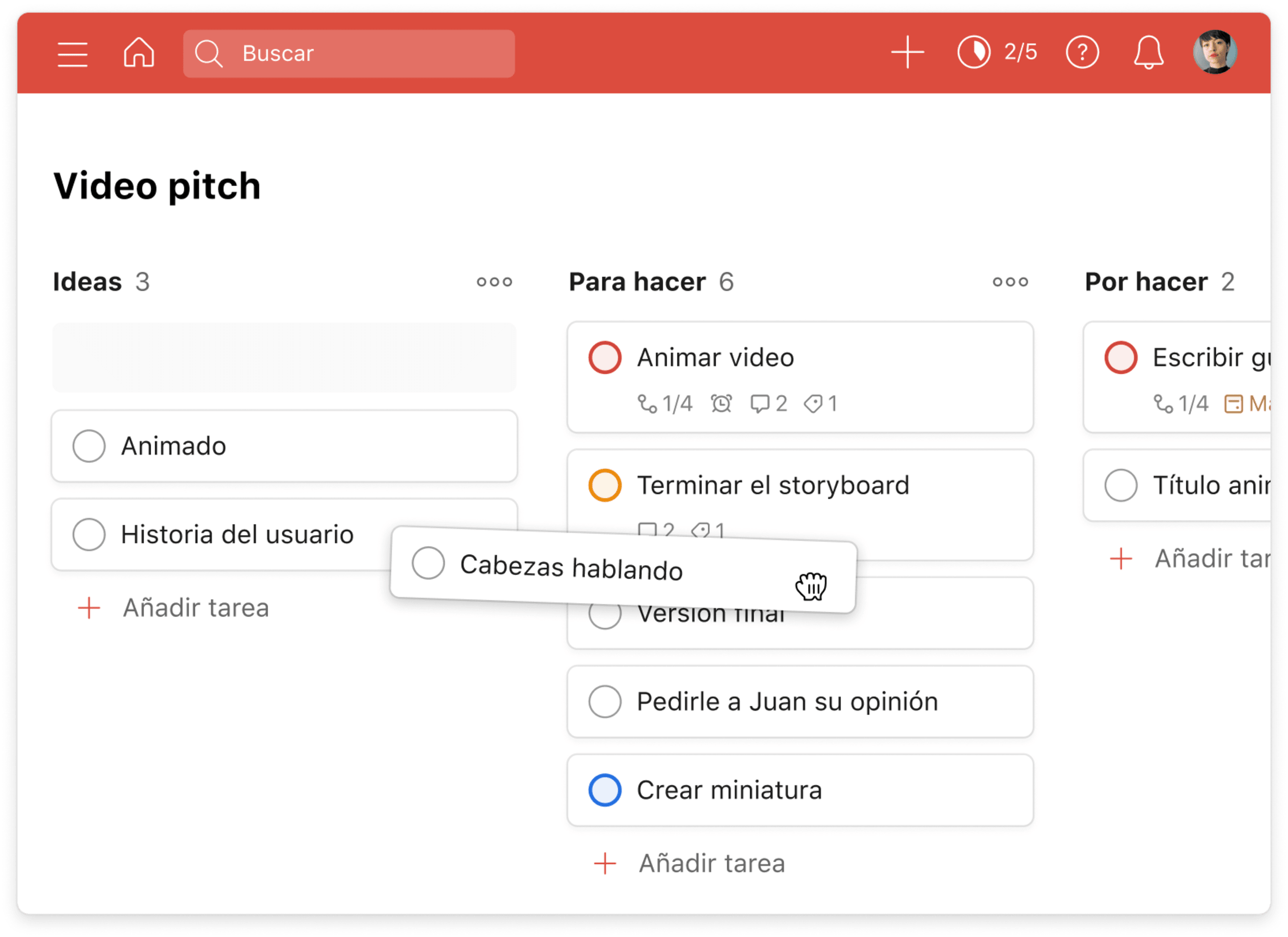Click the label tag icon on Animar video
Image resolution: width=1288 pixels, height=937 pixels.
tap(813, 404)
